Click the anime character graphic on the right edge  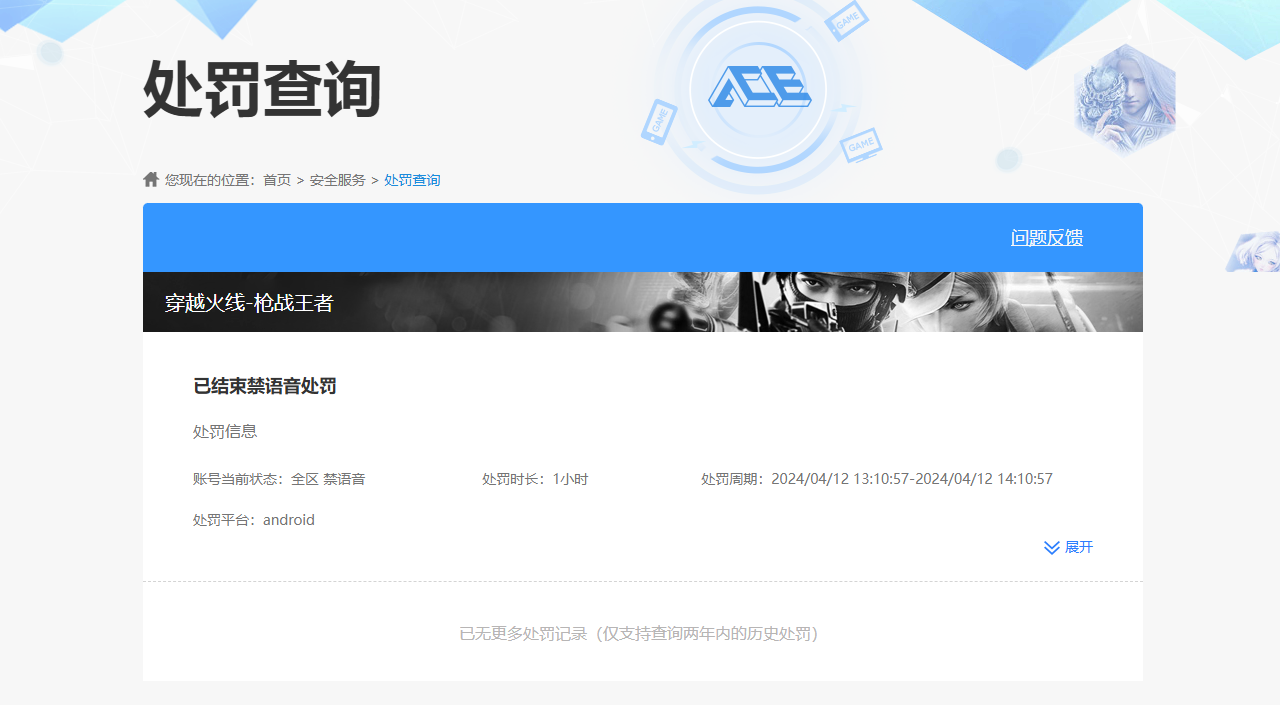point(1256,252)
